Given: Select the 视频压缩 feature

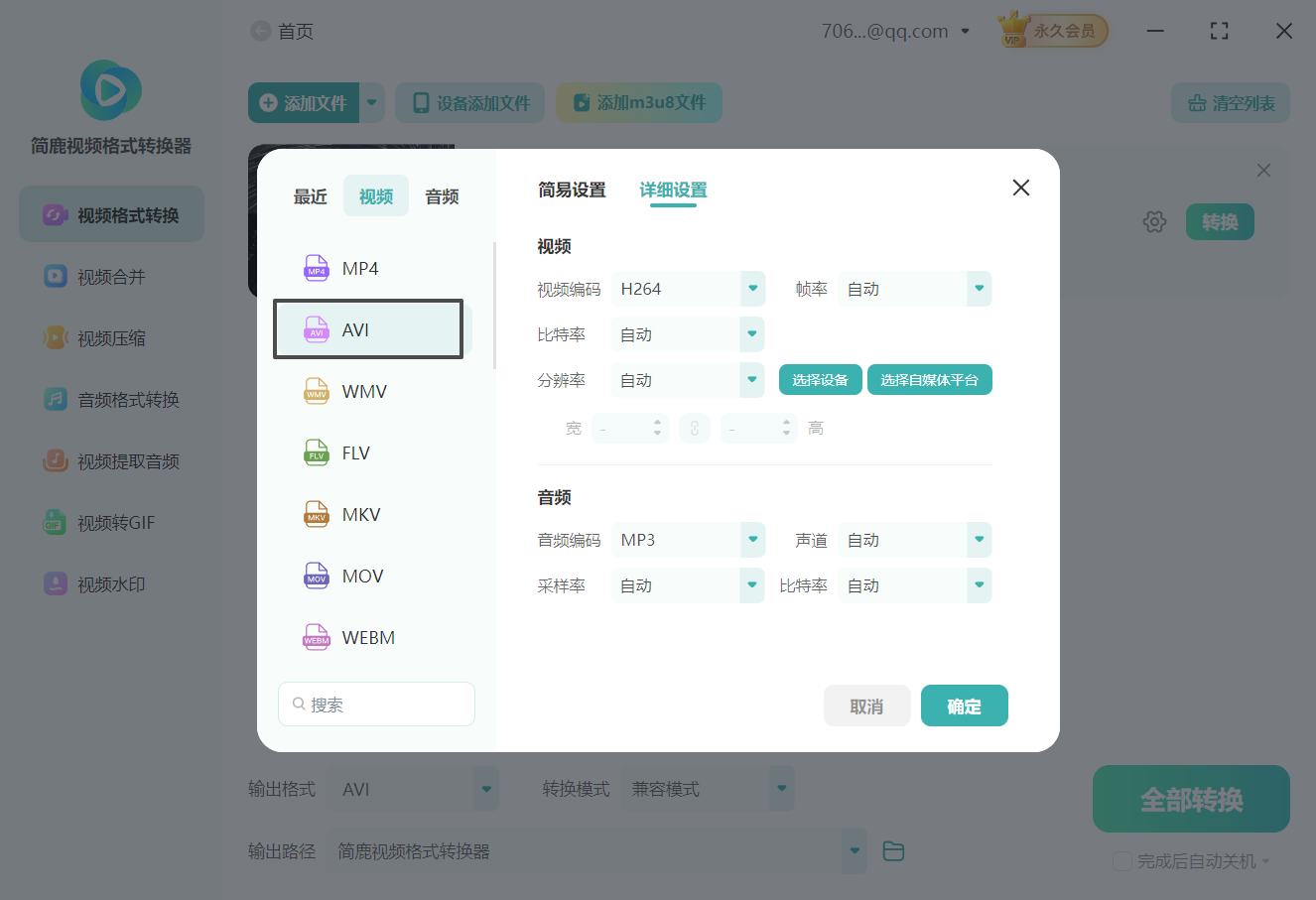Looking at the screenshot, I should pos(110,337).
